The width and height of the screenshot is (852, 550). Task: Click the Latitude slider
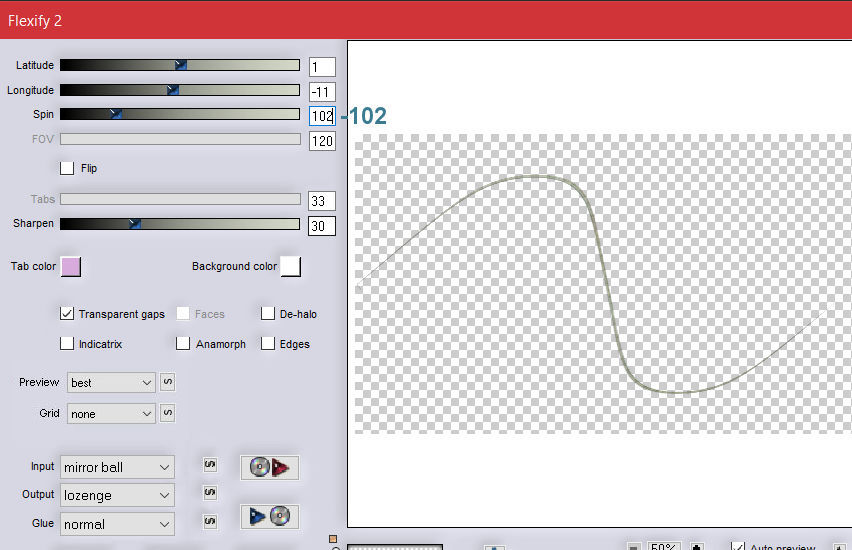pos(180,65)
